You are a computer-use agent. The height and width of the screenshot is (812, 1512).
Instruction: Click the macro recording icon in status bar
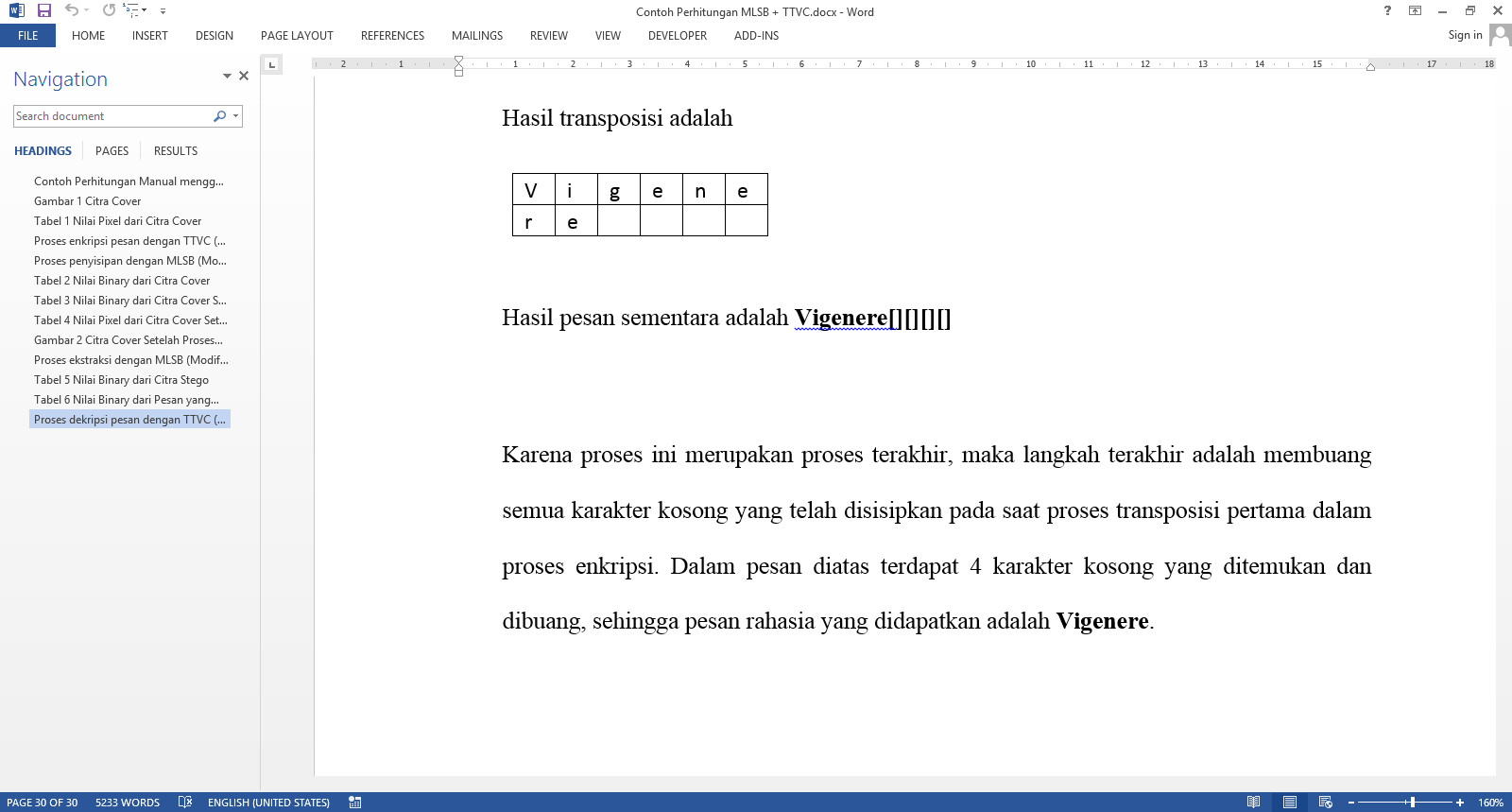pyautogui.click(x=355, y=802)
